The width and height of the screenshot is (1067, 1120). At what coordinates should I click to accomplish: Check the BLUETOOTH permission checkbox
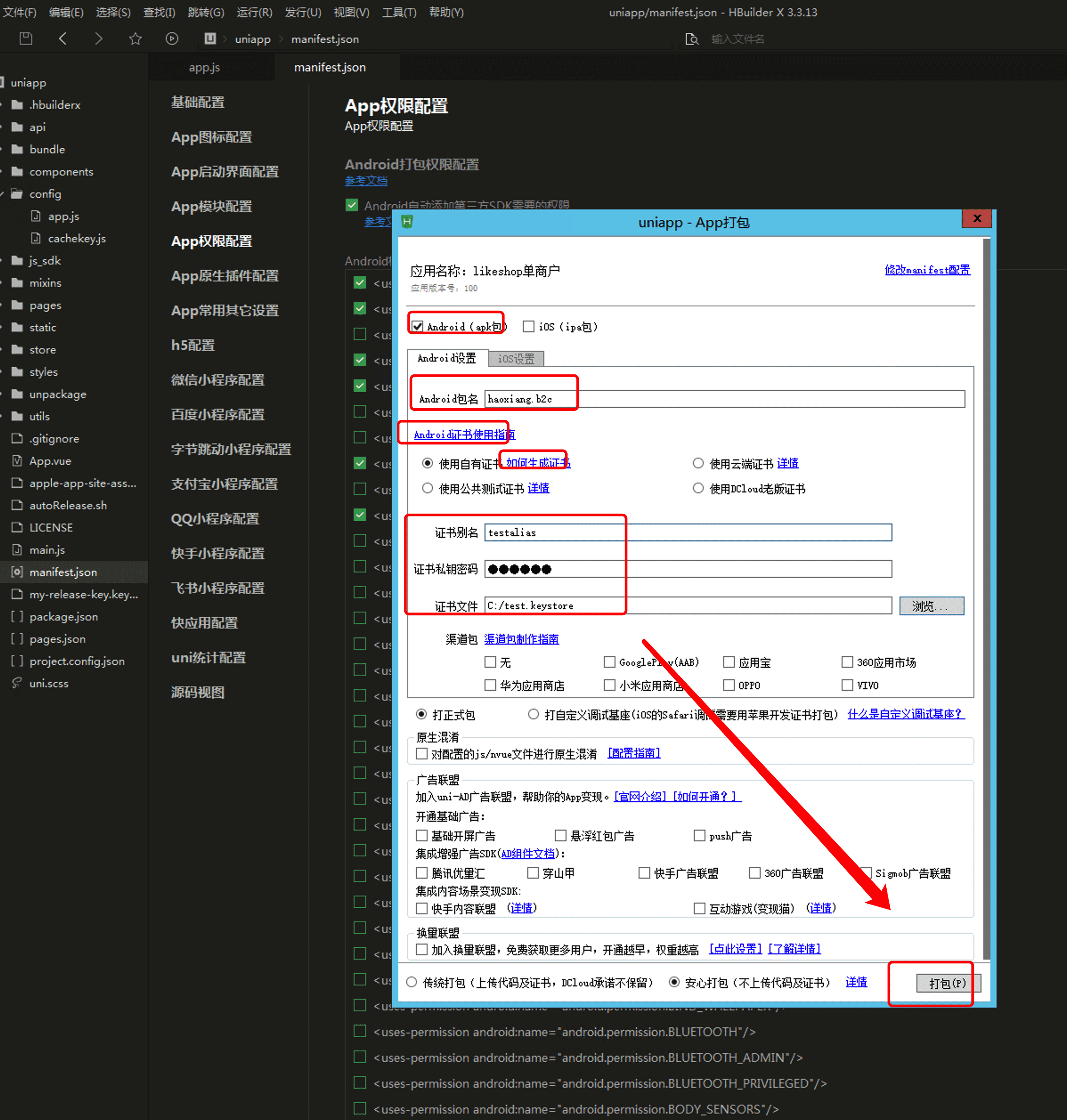tap(359, 1031)
